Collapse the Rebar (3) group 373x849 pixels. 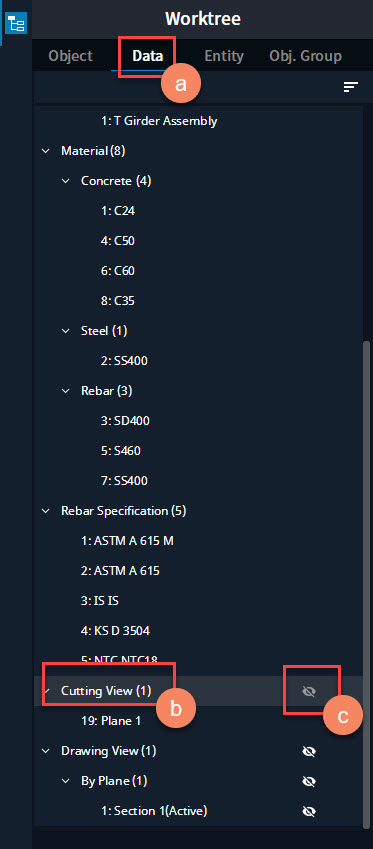[x=66, y=390]
